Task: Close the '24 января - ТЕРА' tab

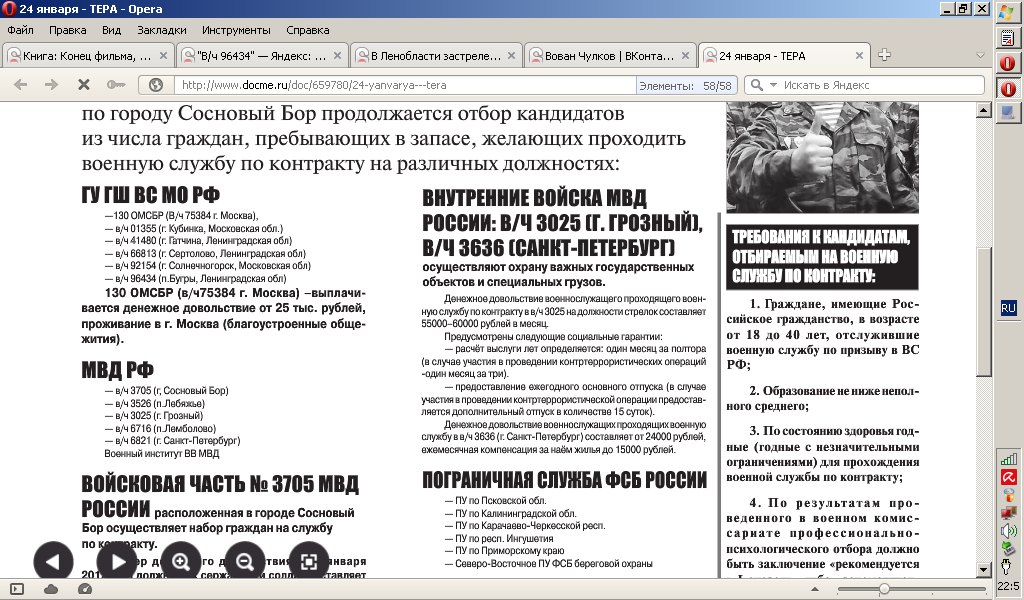Action: pyautogui.click(x=859, y=56)
